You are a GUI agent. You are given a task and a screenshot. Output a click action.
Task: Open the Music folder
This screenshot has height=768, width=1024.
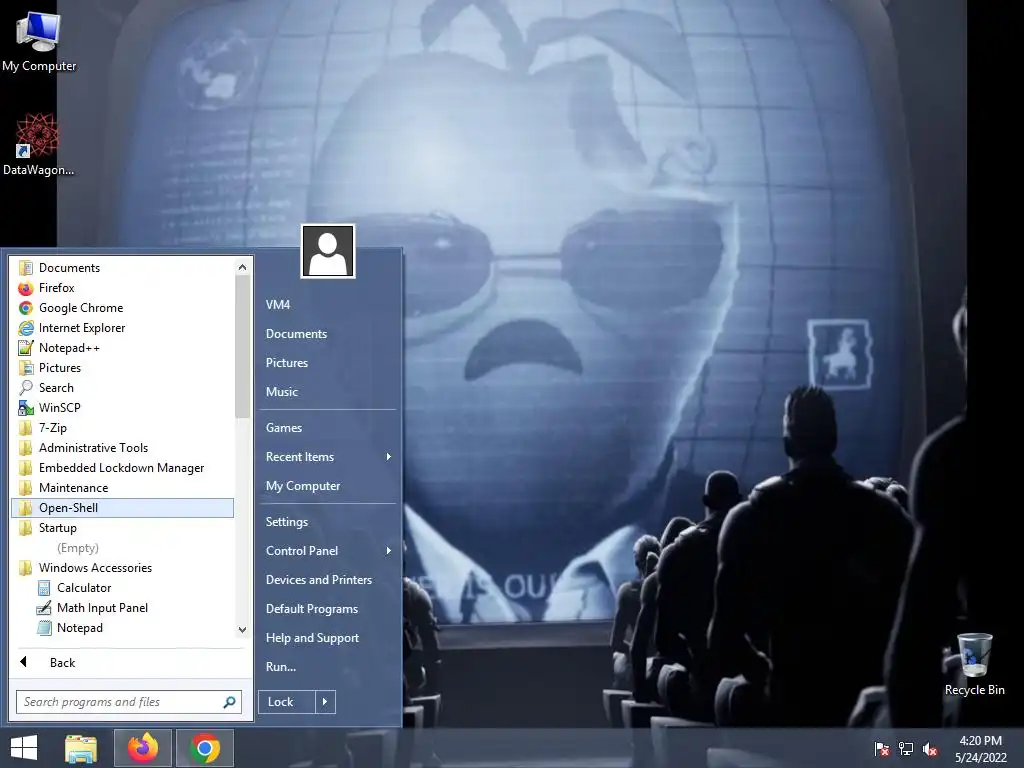328,392
